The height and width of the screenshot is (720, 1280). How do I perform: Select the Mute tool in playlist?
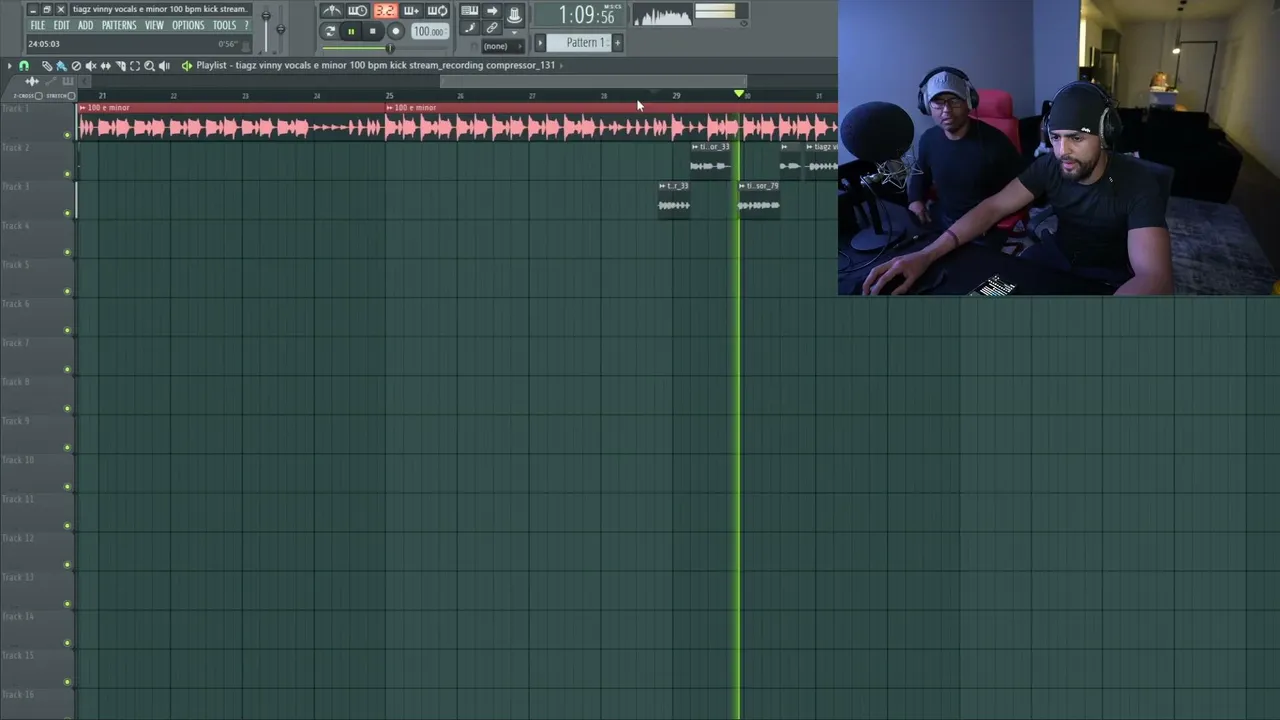click(91, 66)
